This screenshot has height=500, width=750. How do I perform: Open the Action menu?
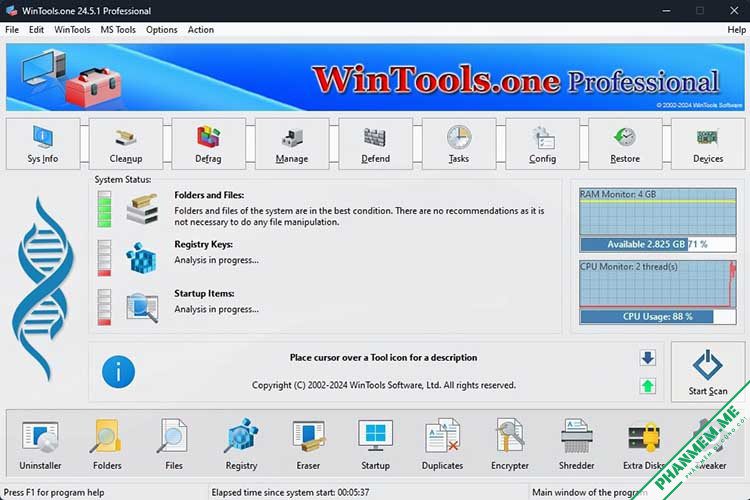point(201,30)
